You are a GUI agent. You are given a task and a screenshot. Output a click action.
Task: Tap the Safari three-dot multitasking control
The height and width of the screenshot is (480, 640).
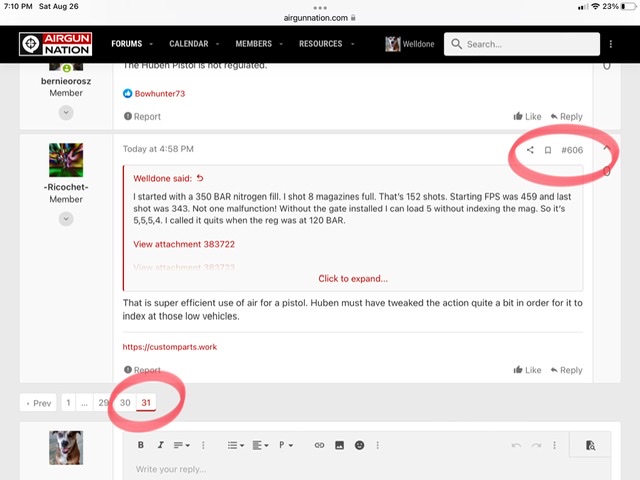[x=320, y=7]
